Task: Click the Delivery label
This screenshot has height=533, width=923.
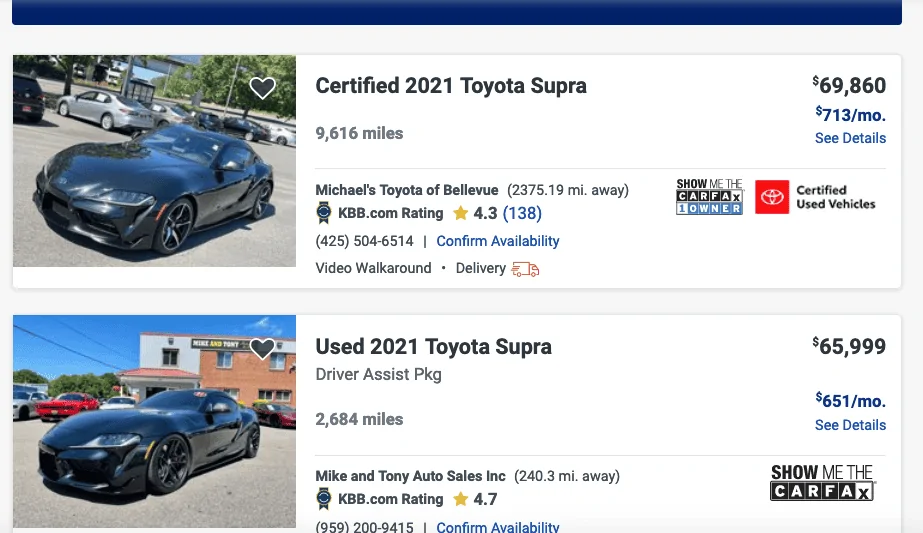Action: tap(480, 268)
